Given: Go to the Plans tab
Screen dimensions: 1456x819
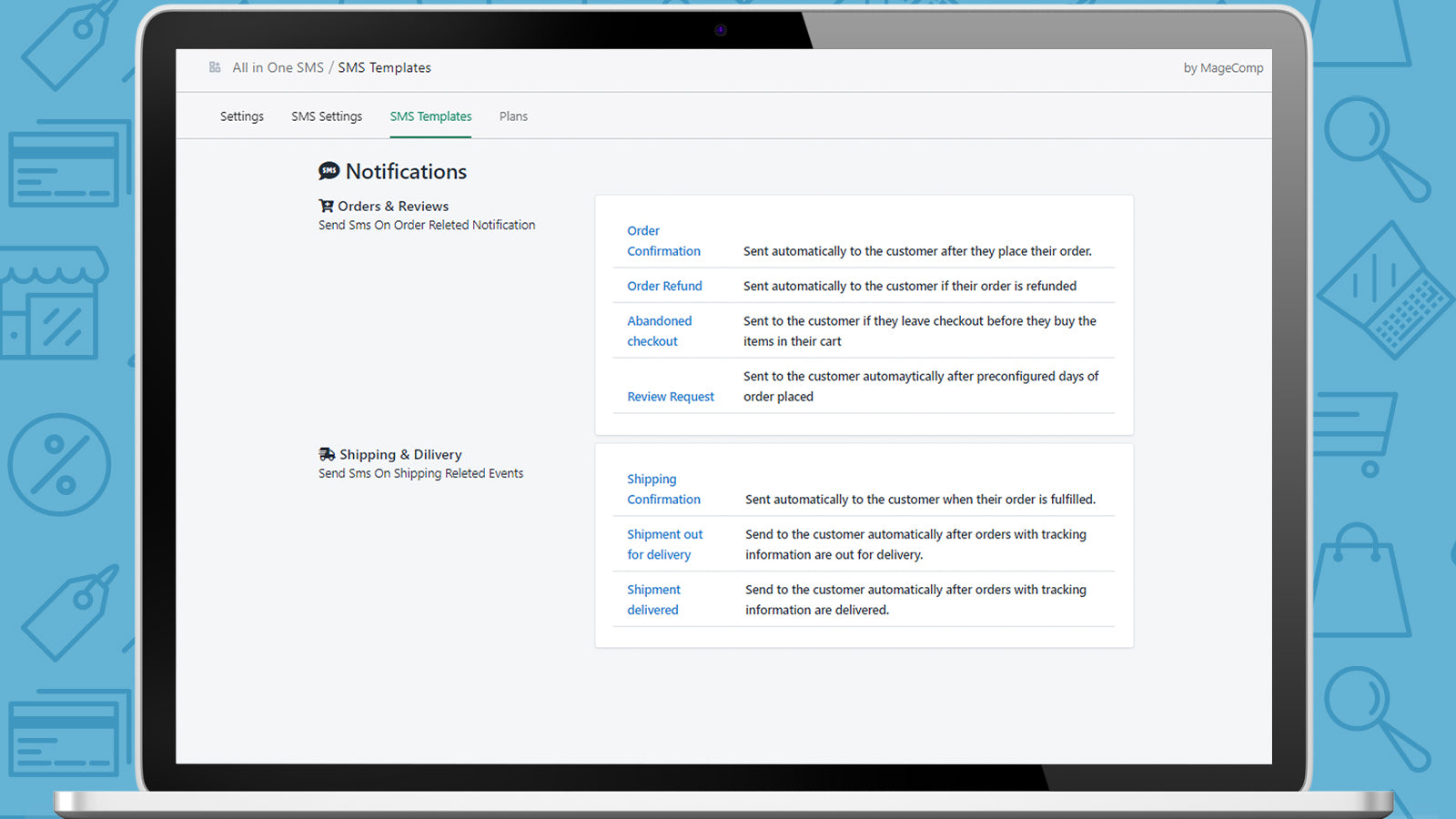Looking at the screenshot, I should 513,116.
